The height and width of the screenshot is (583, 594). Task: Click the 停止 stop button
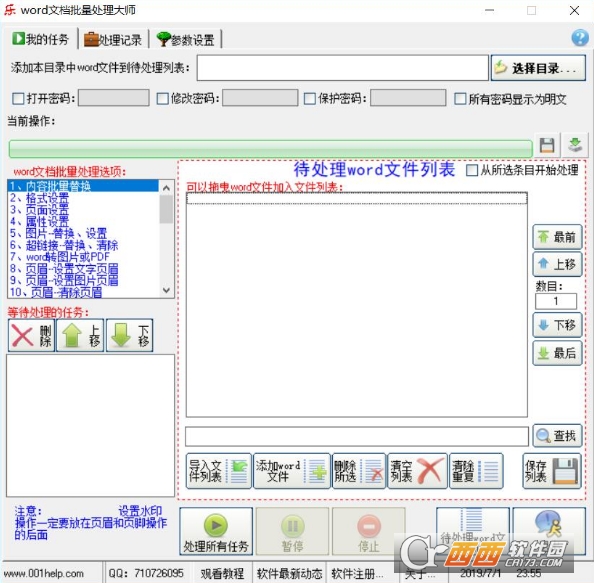pos(369,532)
